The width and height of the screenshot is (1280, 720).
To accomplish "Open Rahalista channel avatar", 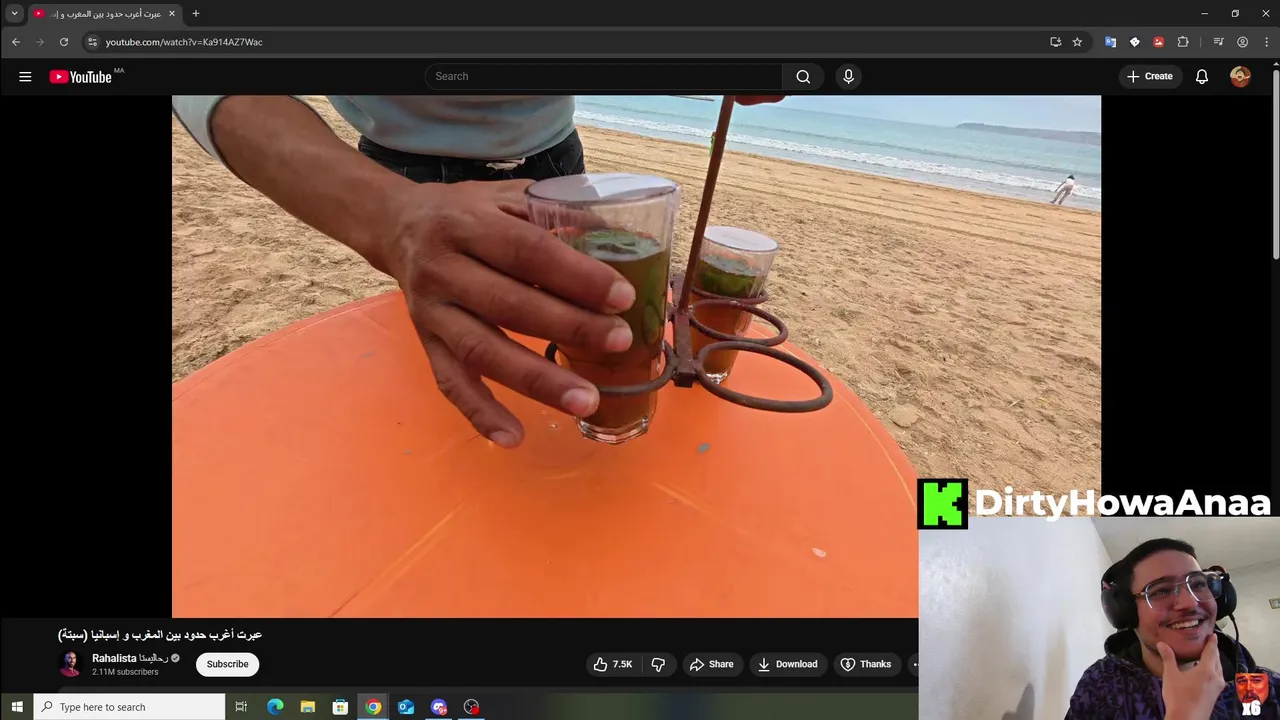I will pos(70,664).
